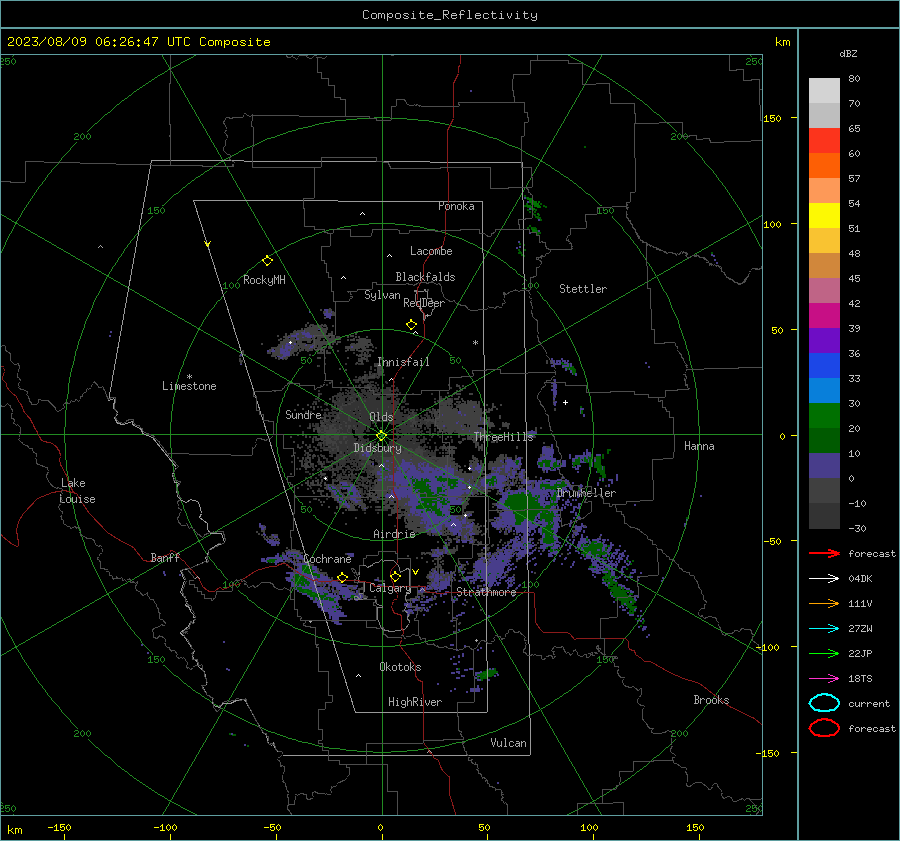Click the green echo cell near Drumheller
Screen dimensions: 900x841
pyautogui.click(x=522, y=507)
